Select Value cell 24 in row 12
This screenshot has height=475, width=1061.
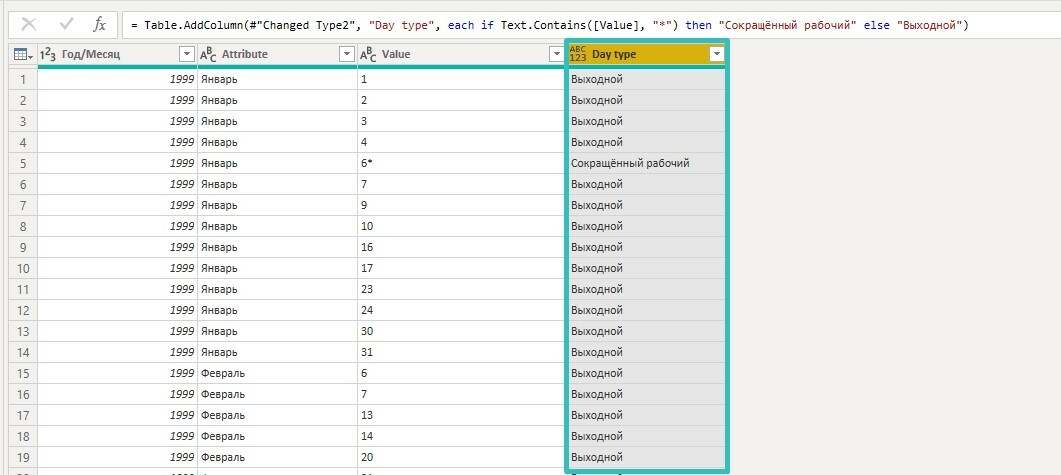click(x=461, y=310)
